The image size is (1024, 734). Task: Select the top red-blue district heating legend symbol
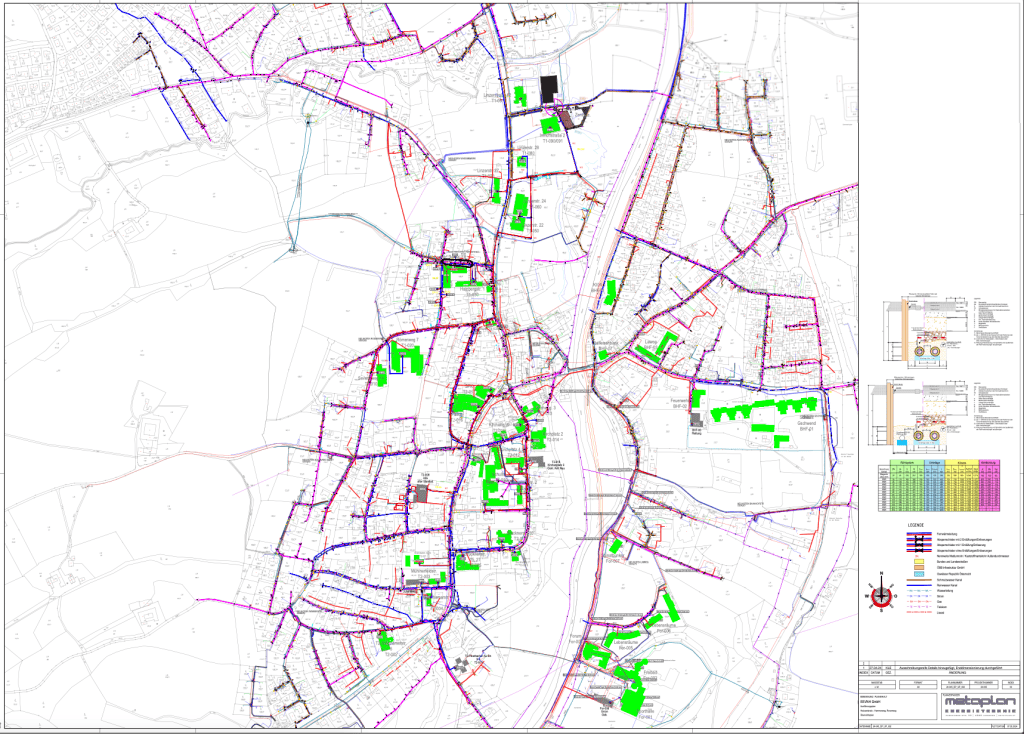click(x=919, y=534)
